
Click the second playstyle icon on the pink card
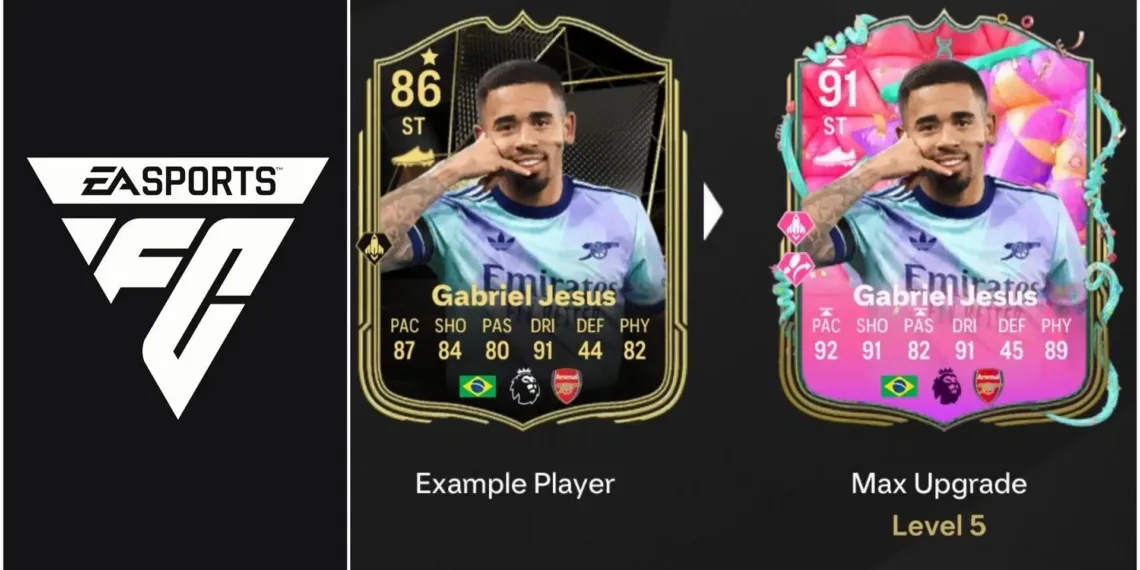795,268
